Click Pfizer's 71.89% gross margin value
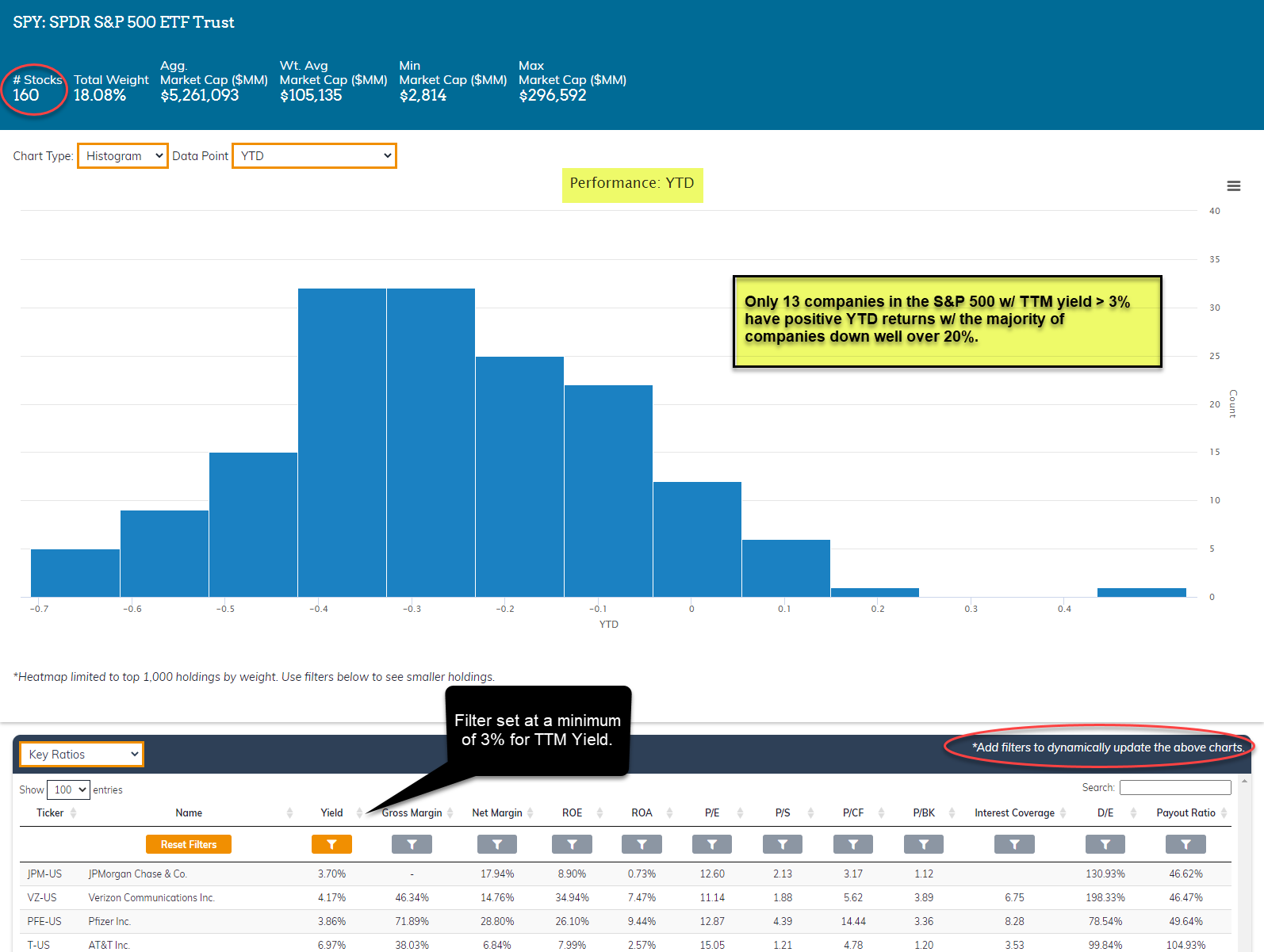1264x952 pixels. (x=412, y=921)
